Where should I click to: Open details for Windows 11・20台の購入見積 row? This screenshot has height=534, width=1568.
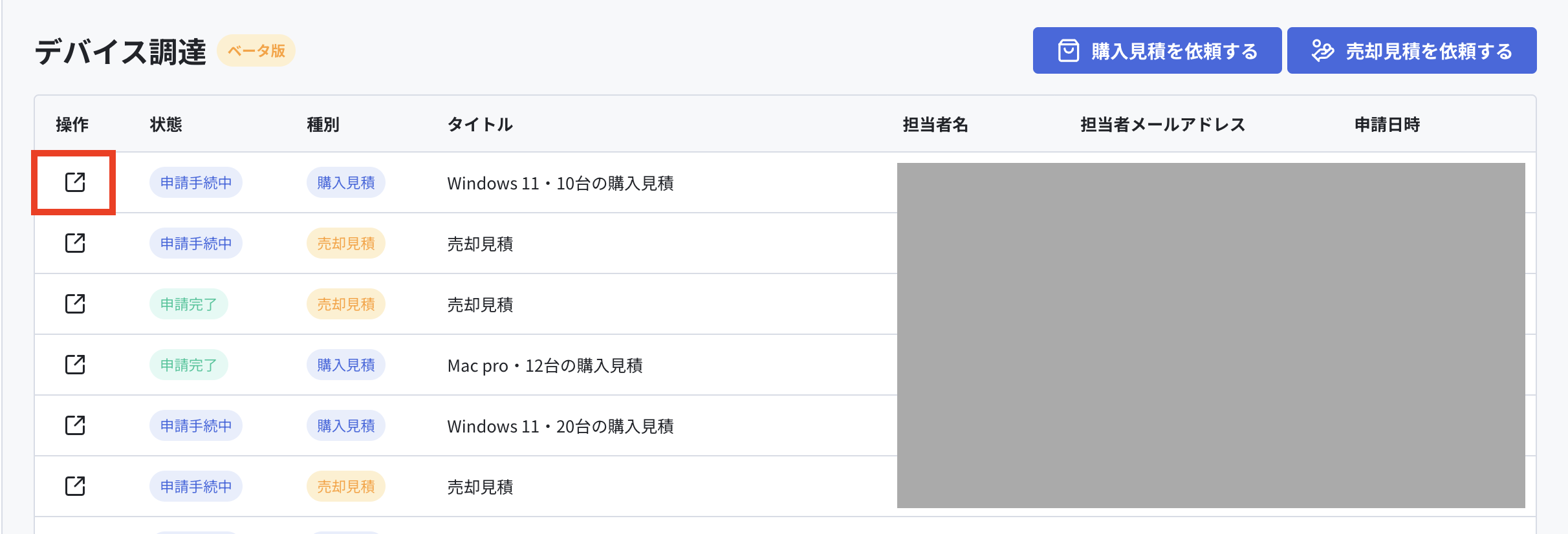(75, 425)
